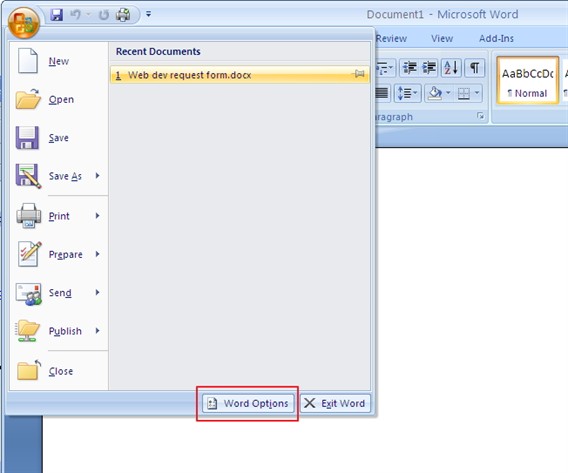Click the Shading paint bucket icon

pos(435,93)
